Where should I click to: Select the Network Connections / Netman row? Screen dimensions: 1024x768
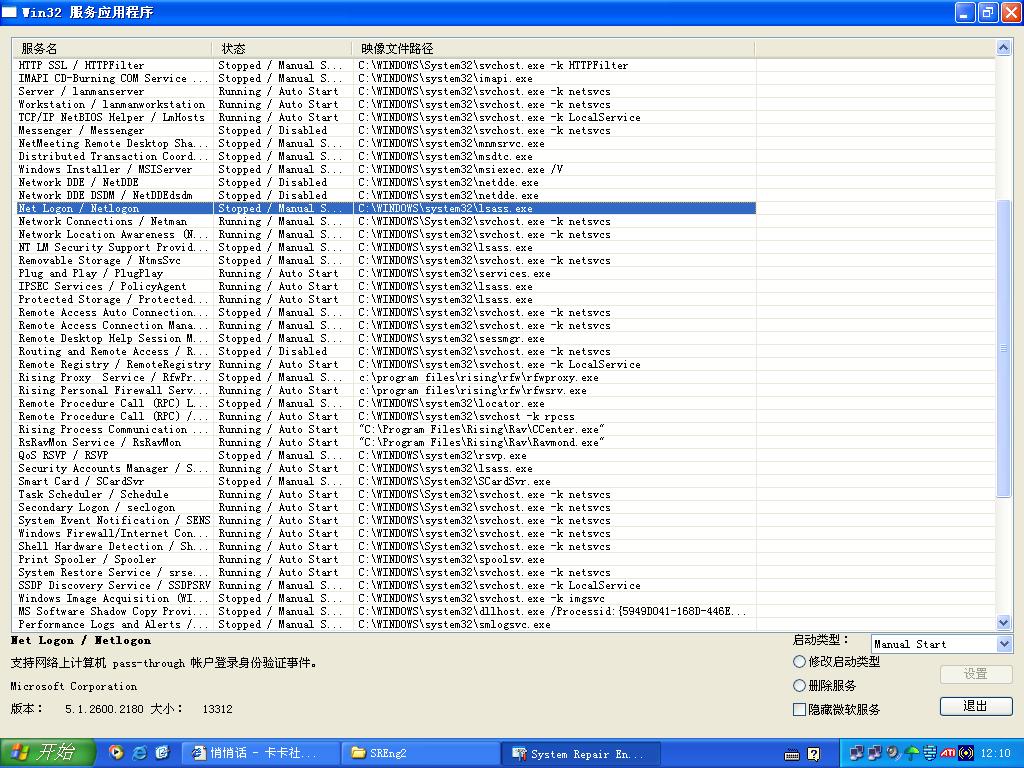[385, 221]
